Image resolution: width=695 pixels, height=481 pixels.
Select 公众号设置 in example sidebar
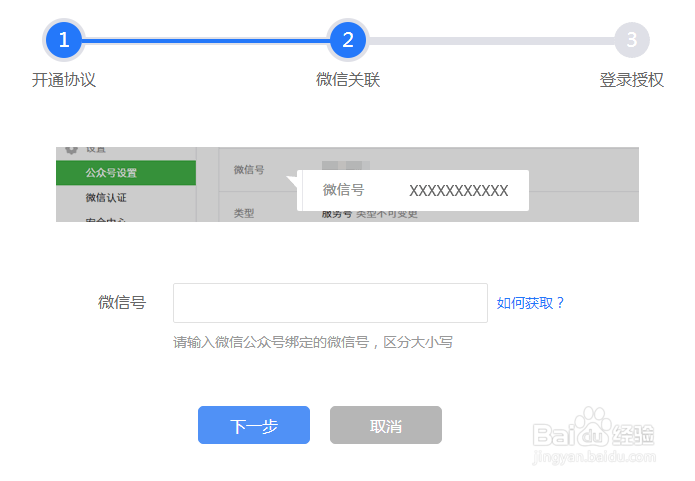pyautogui.click(x=126, y=173)
